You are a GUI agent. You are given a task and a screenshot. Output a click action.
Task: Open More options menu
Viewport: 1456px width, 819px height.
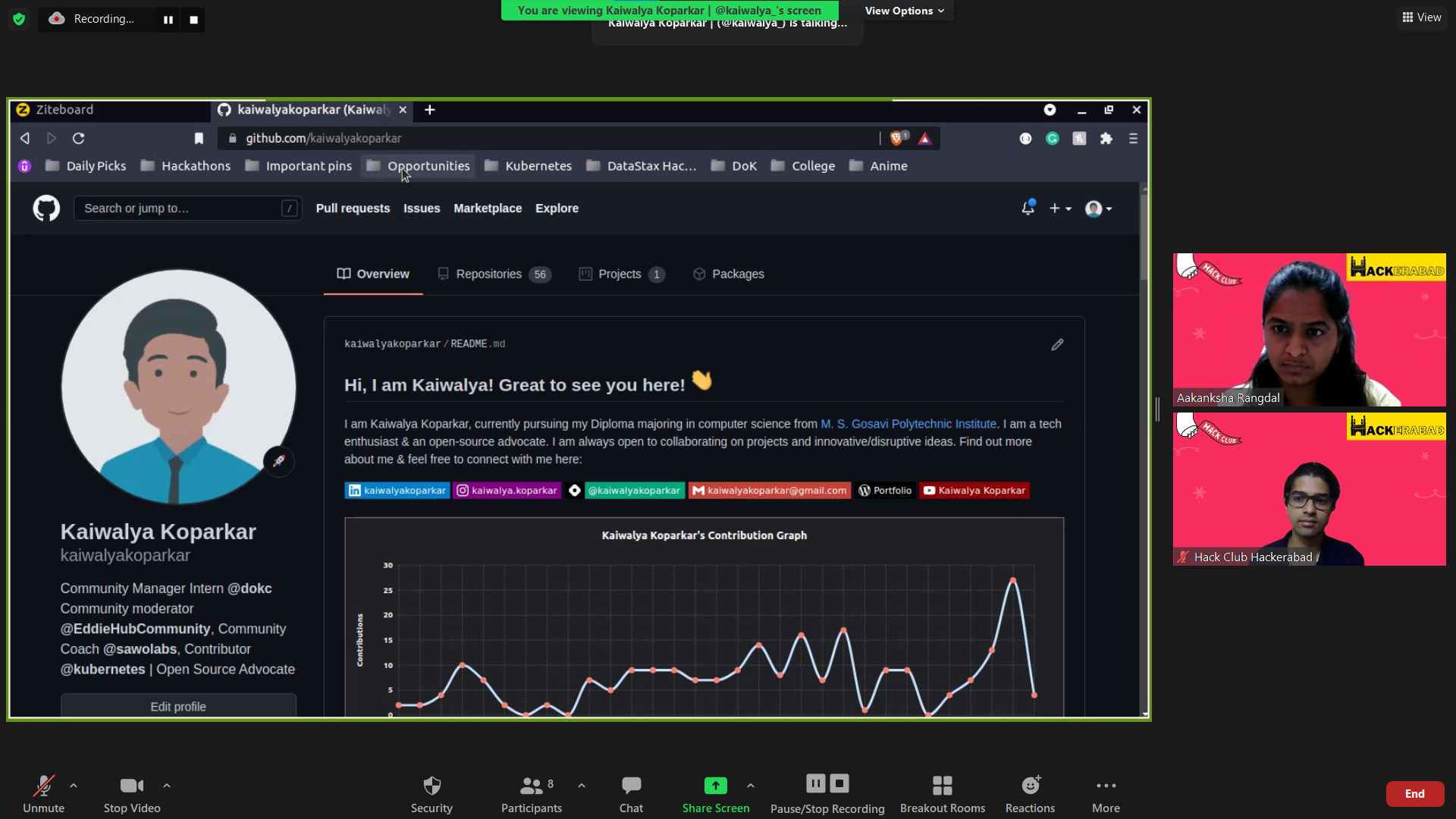1106,794
